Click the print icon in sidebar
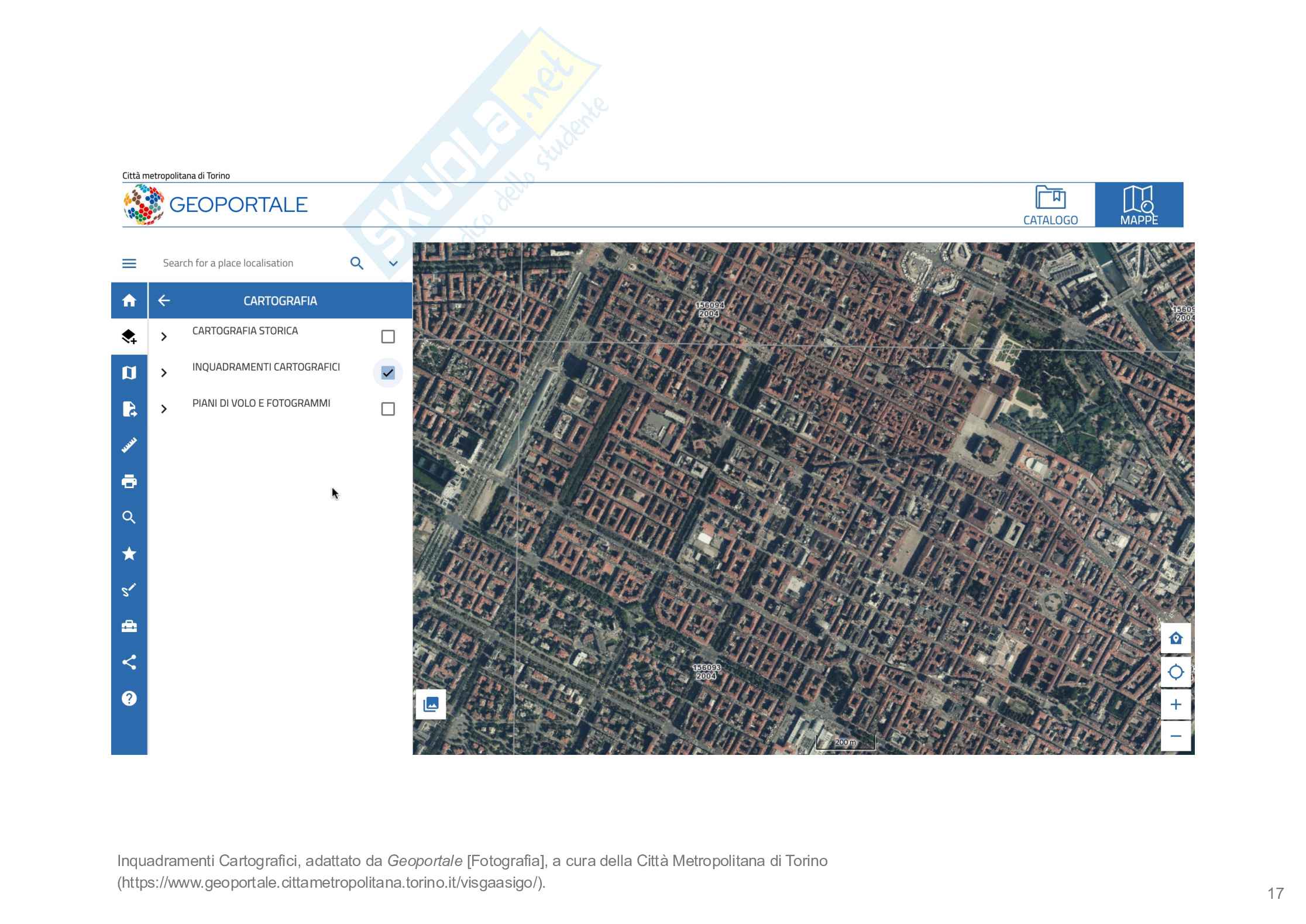The height and width of the screenshot is (924, 1306). (x=129, y=482)
